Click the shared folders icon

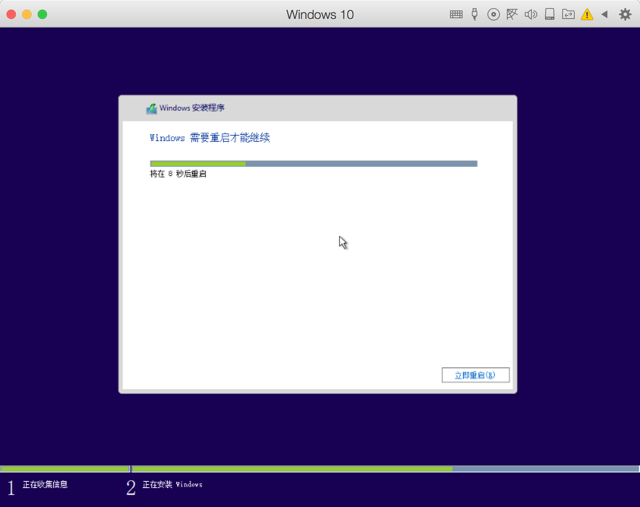pyautogui.click(x=568, y=15)
